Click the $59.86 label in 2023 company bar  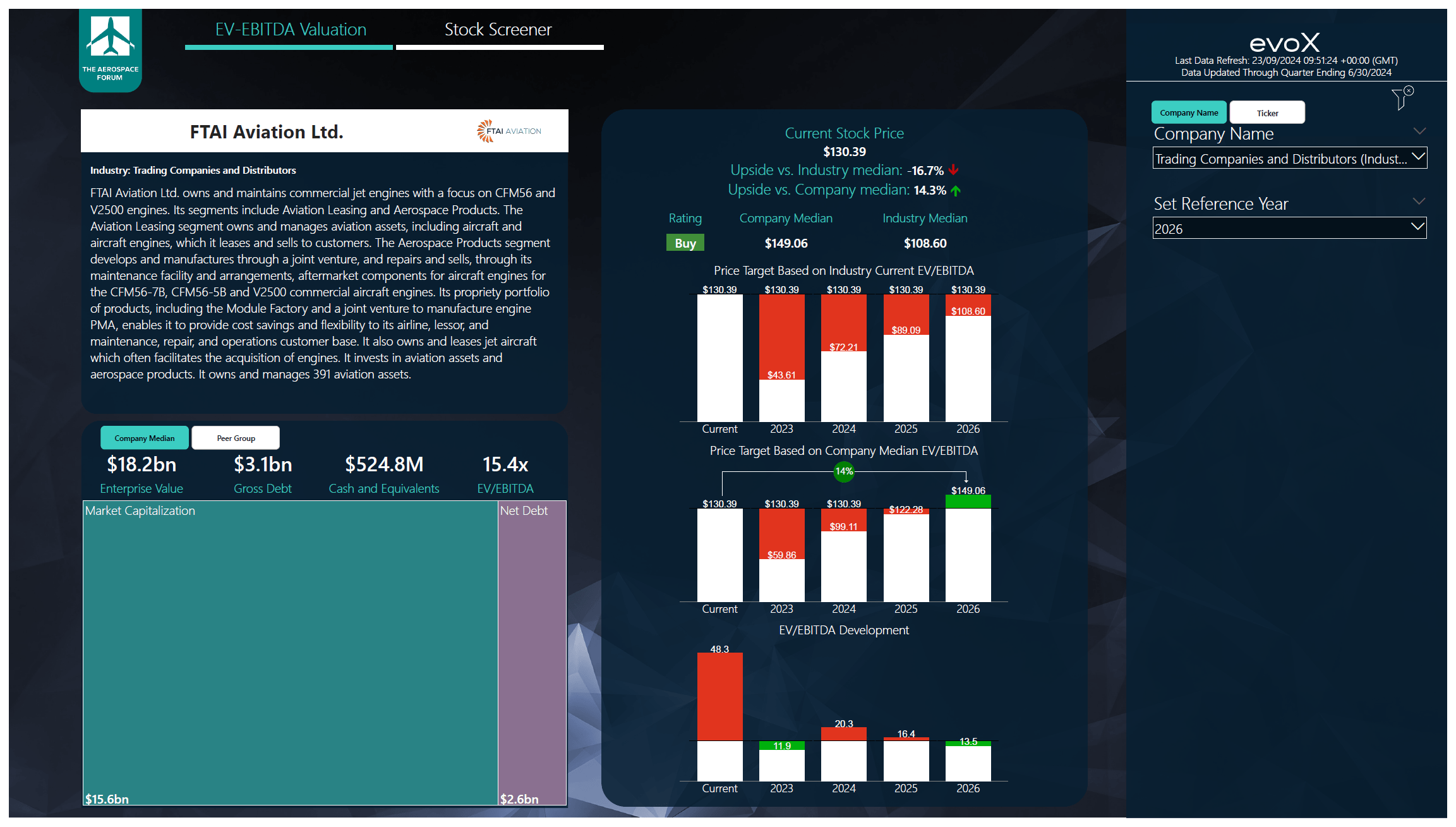coord(781,555)
